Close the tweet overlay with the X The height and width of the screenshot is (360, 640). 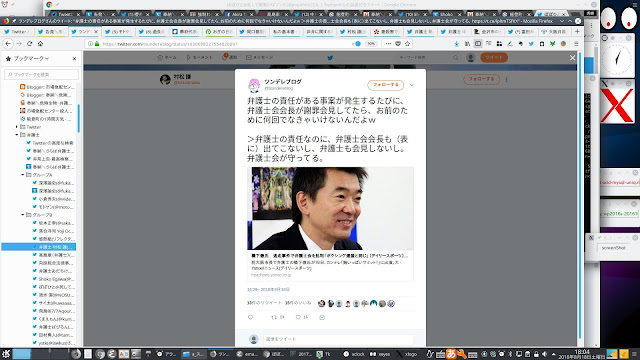pyautogui.click(x=572, y=58)
